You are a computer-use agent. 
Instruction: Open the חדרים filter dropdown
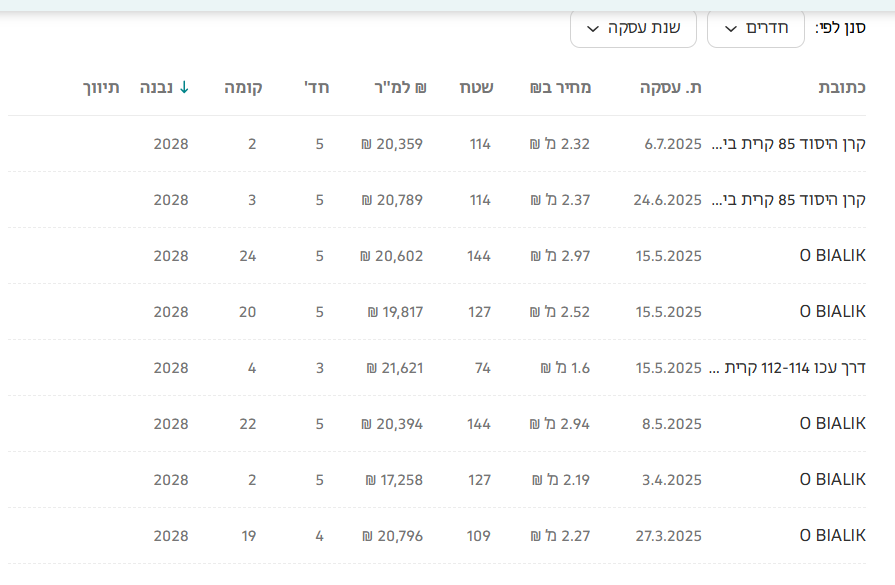pos(755,28)
